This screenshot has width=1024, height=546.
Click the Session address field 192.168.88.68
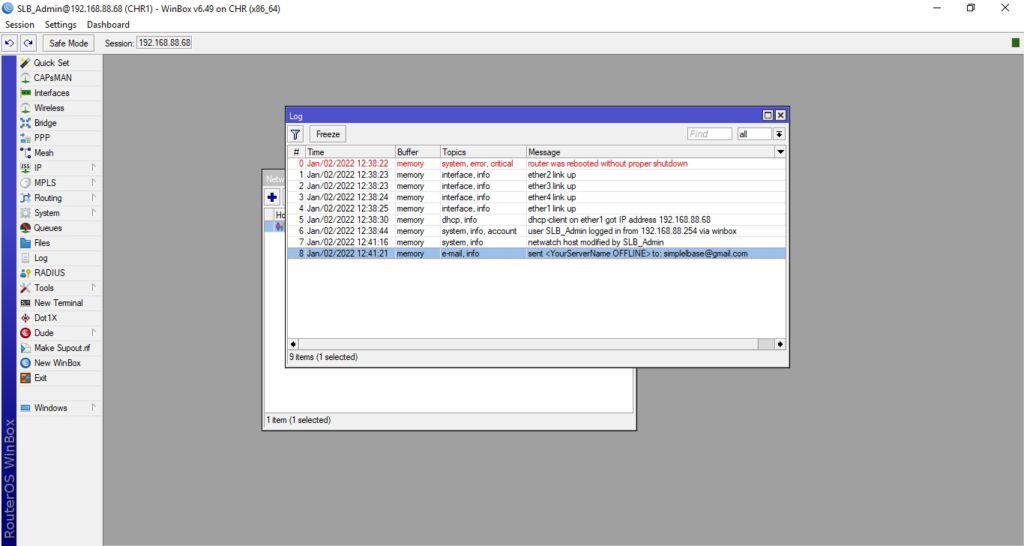(x=165, y=42)
